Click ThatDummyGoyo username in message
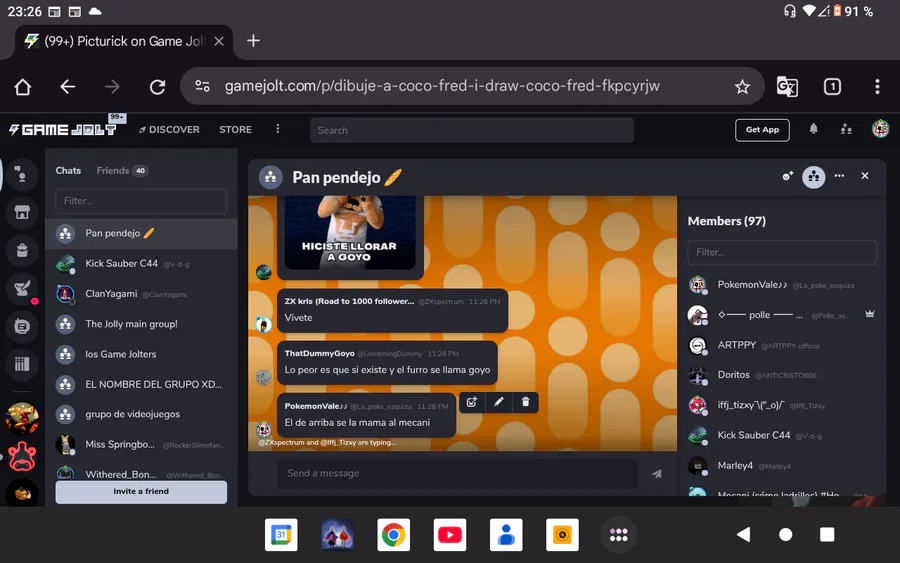Image resolution: width=900 pixels, height=563 pixels. (x=319, y=354)
